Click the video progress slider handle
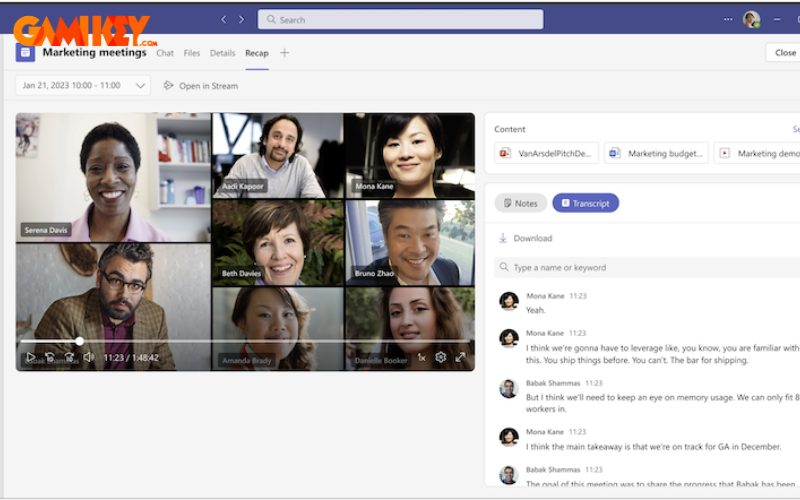 point(80,341)
